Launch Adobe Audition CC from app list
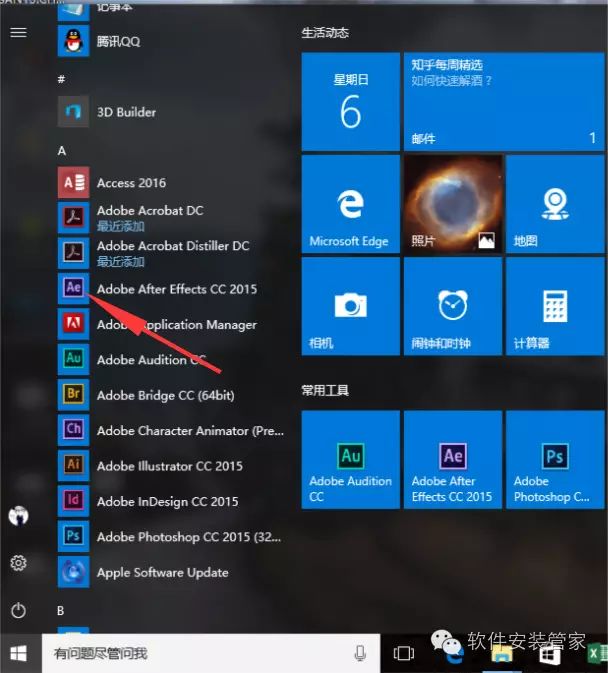This screenshot has height=673, width=608. 150,360
